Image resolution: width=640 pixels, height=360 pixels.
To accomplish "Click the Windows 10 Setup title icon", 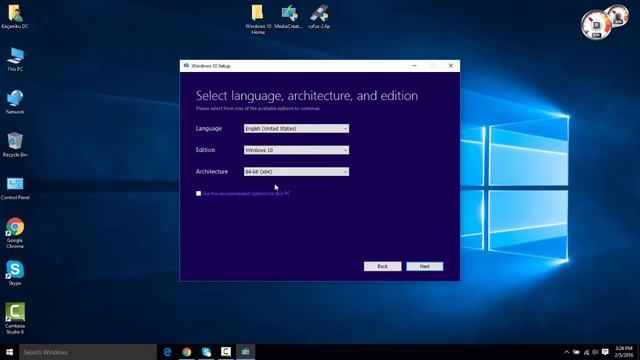I will (186, 65).
